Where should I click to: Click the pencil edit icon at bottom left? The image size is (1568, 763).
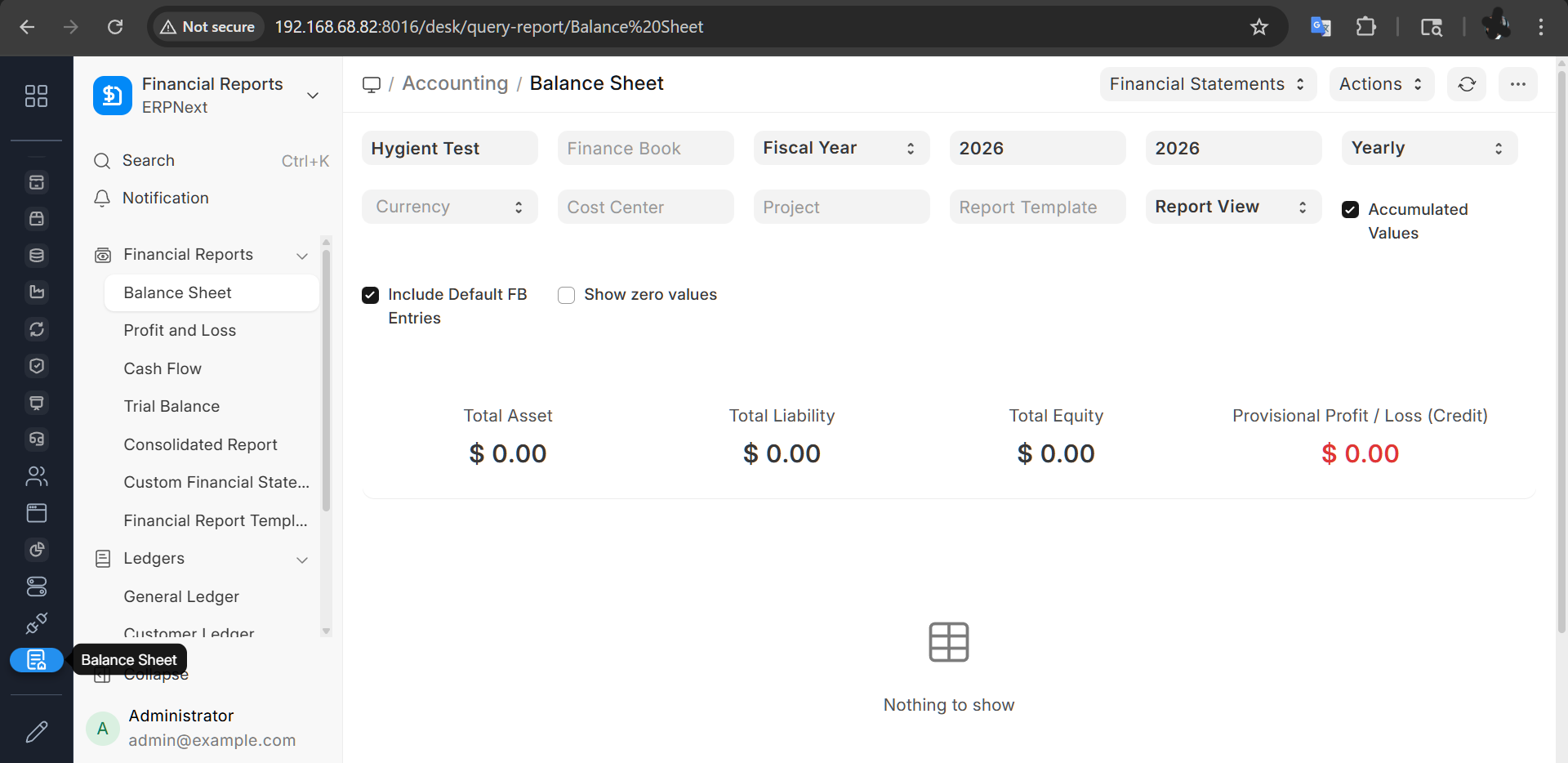pyautogui.click(x=37, y=731)
